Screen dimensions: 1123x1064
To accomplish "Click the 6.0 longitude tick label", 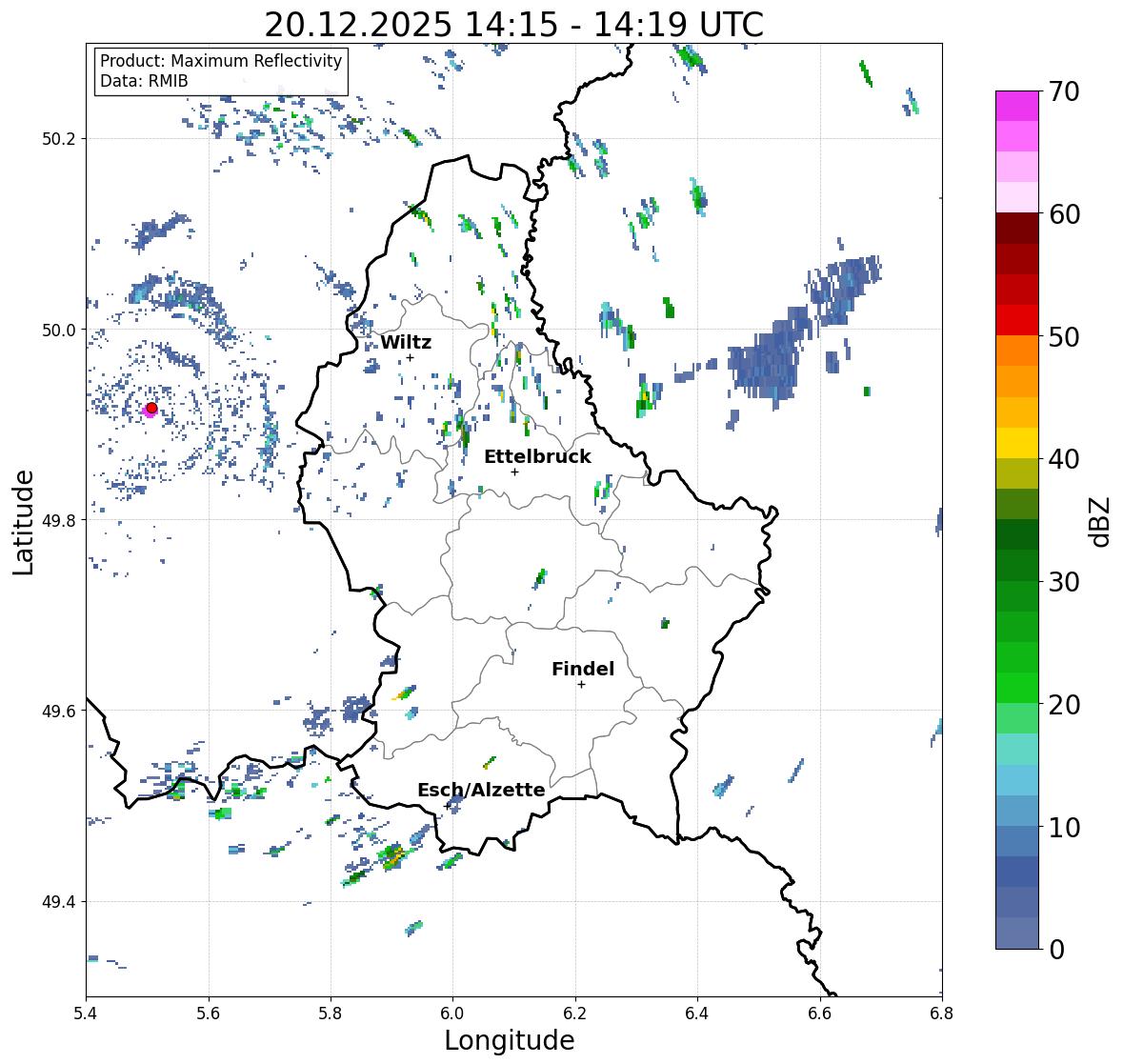I will click(x=452, y=1014).
